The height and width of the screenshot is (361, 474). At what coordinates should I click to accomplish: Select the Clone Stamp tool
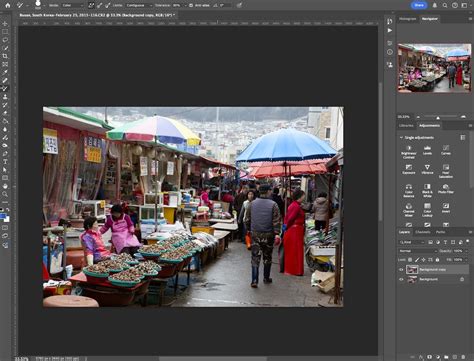[x=5, y=97]
